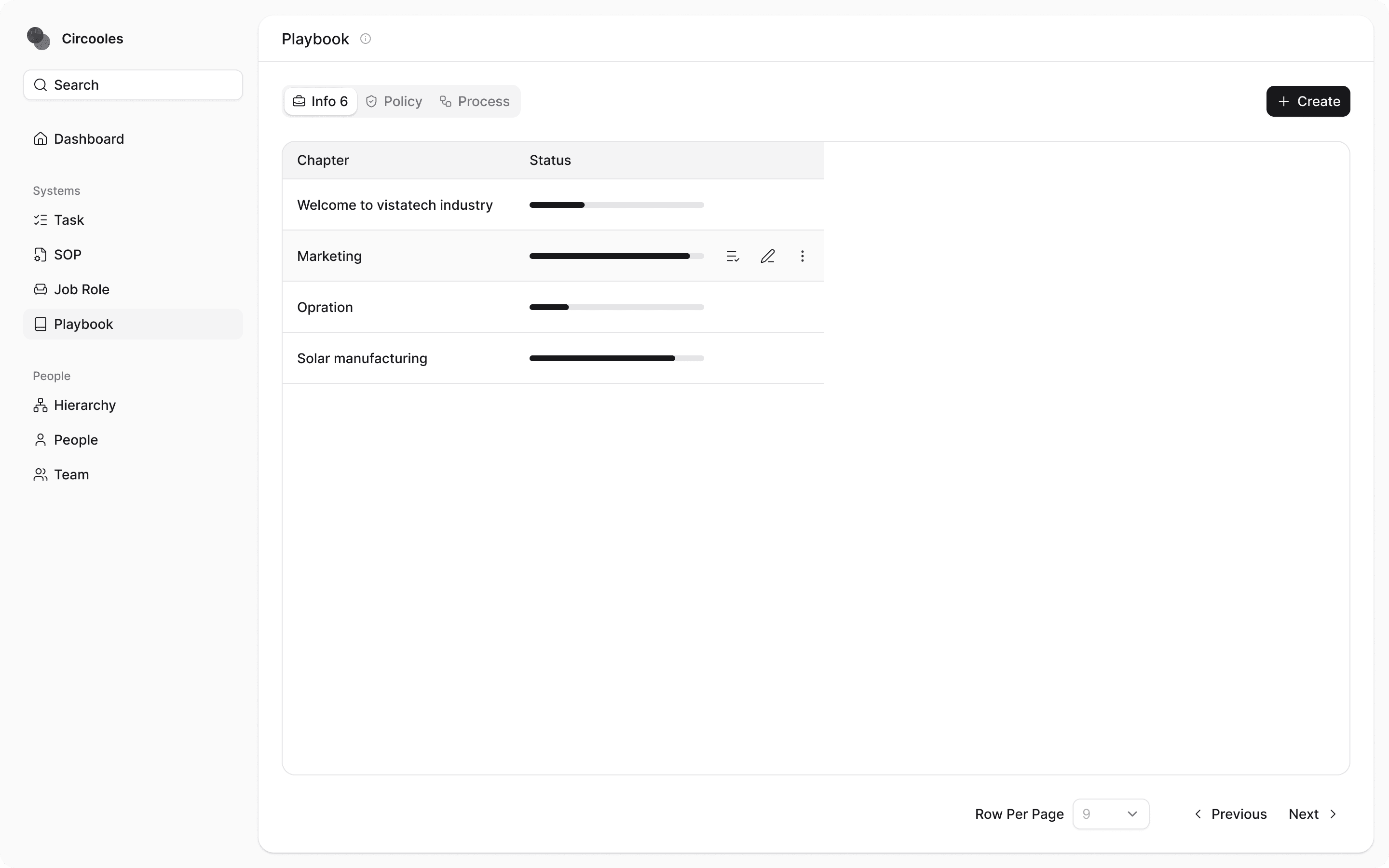
Task: Click the People person icon
Action: coord(40,440)
